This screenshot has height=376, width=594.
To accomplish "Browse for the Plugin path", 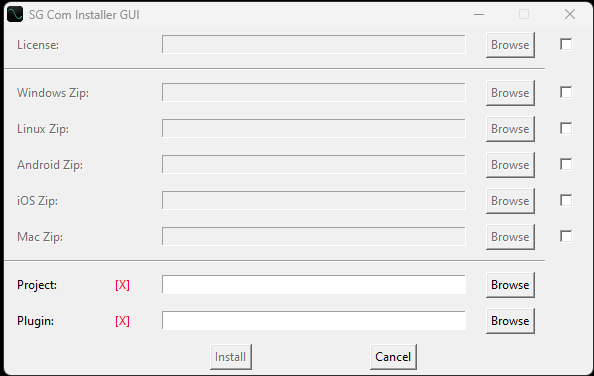I will (510, 321).
